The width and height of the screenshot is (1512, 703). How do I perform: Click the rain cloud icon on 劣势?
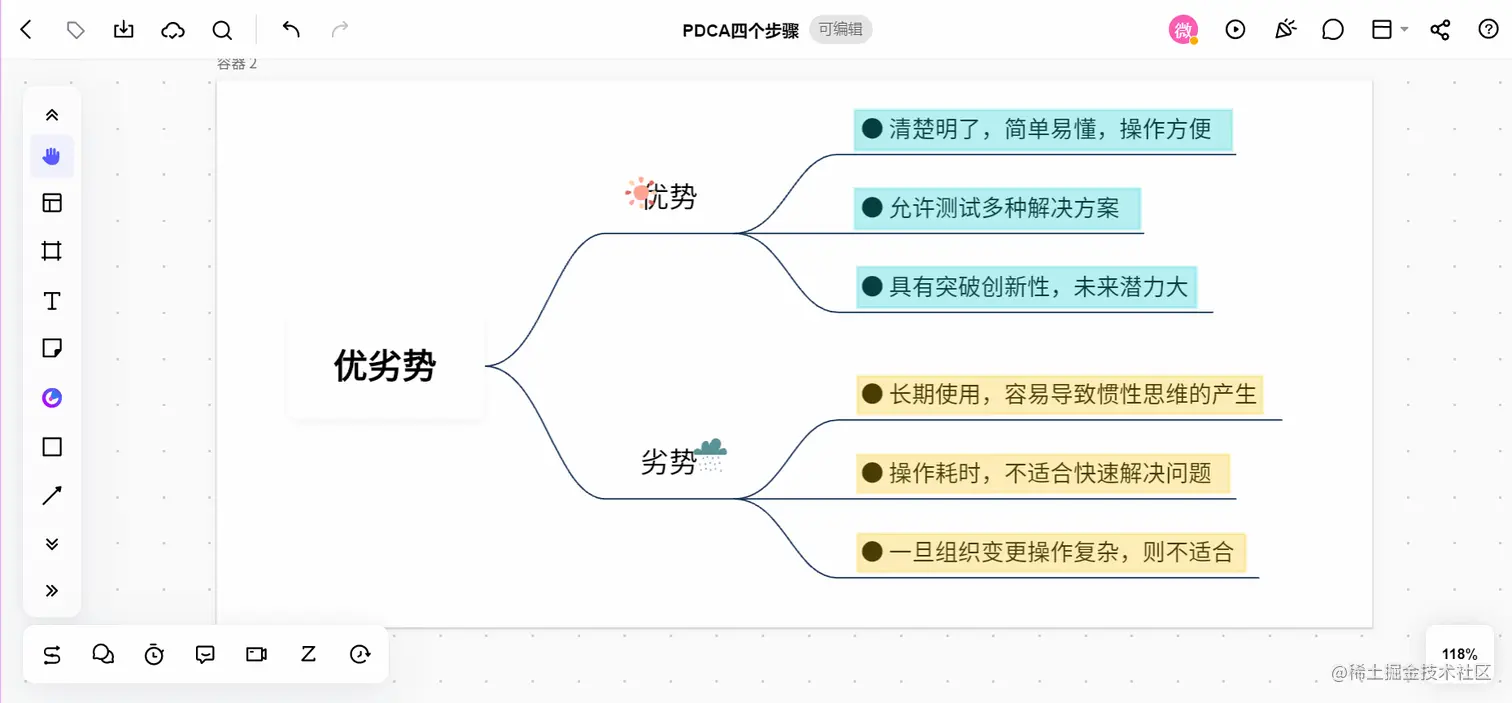click(711, 455)
